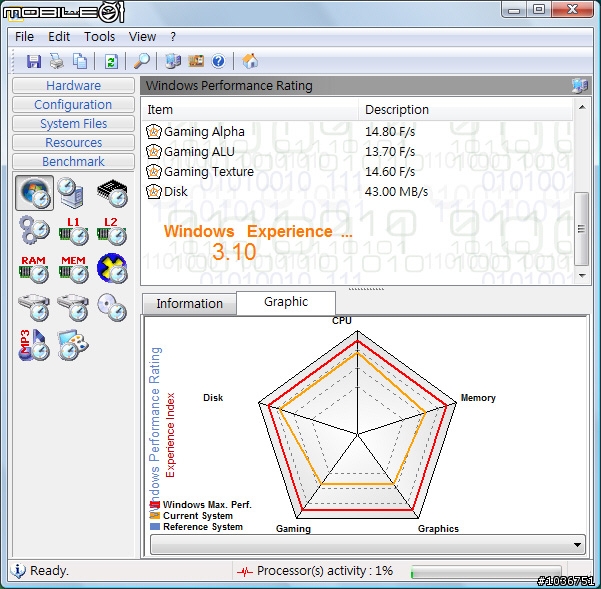
Task: Click the Description column header
Action: click(x=466, y=110)
